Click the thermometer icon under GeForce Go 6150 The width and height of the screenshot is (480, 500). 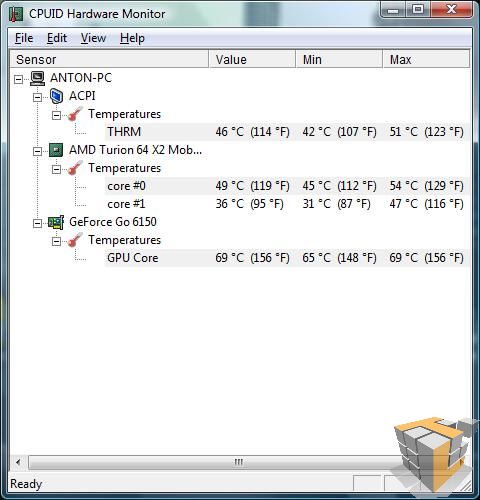75,240
